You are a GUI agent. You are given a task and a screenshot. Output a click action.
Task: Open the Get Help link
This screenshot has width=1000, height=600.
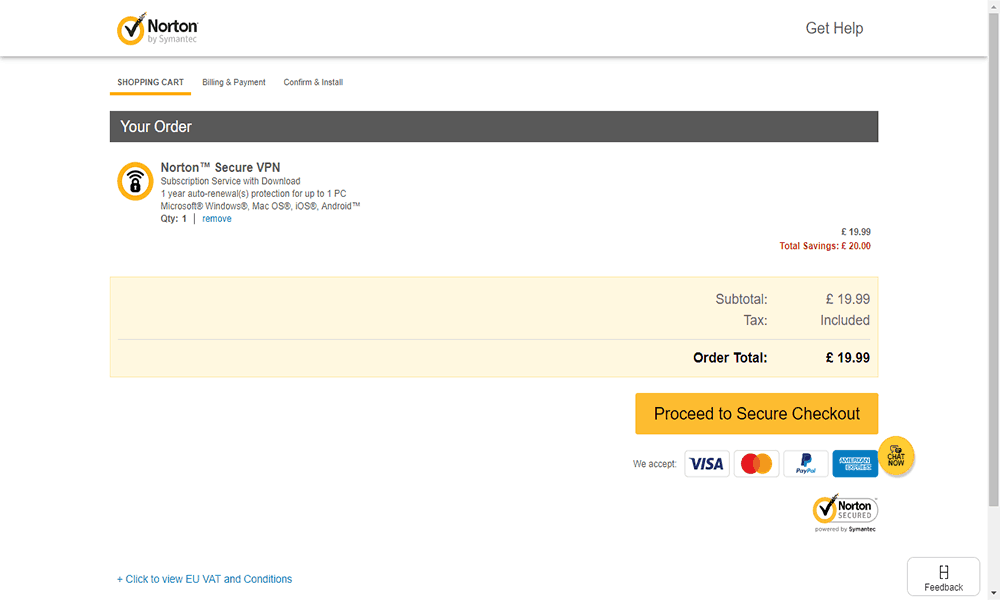[x=834, y=28]
